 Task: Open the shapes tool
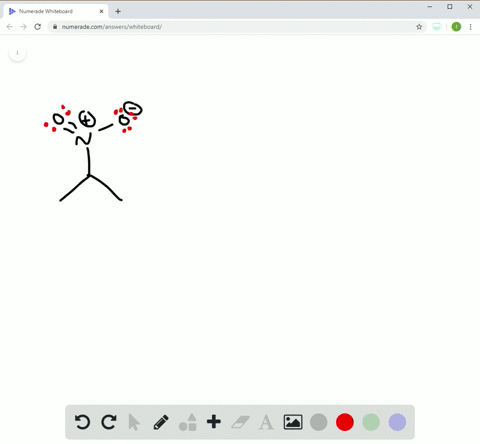[188, 422]
